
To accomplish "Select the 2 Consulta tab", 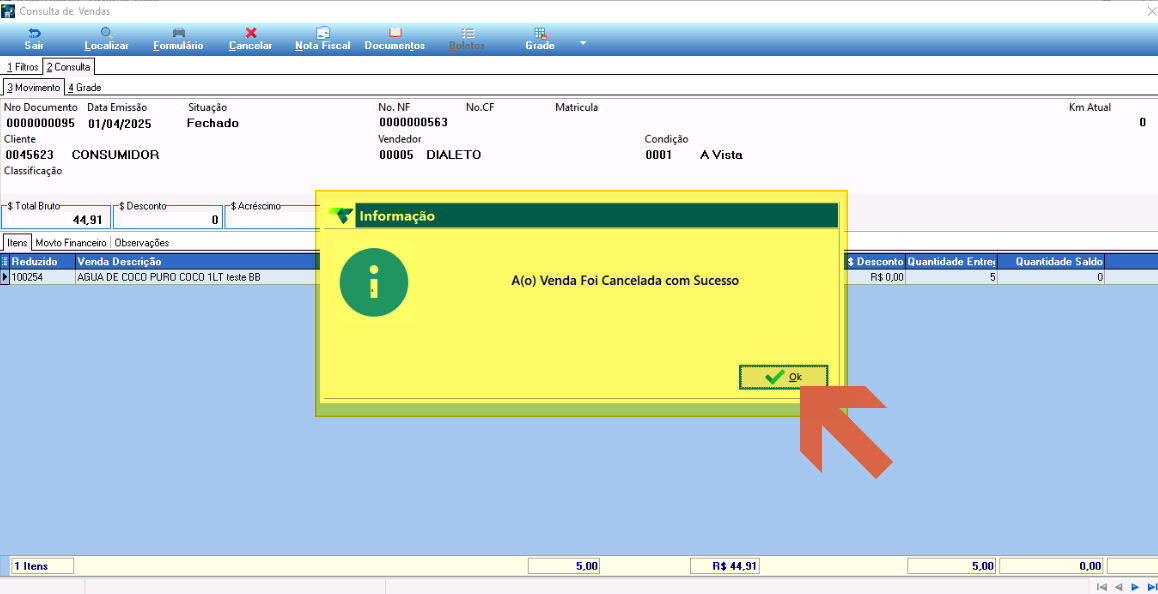I will click(x=68, y=66).
